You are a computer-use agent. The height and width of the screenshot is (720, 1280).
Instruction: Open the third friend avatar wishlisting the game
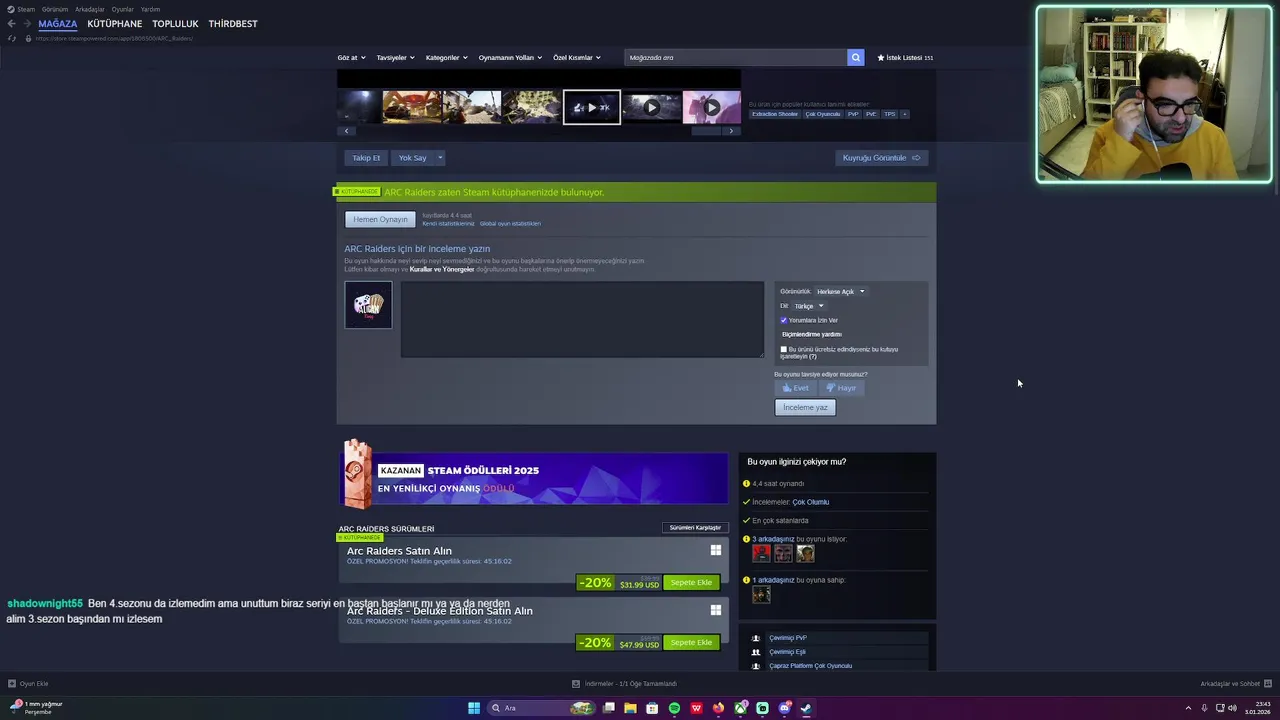[x=805, y=553]
